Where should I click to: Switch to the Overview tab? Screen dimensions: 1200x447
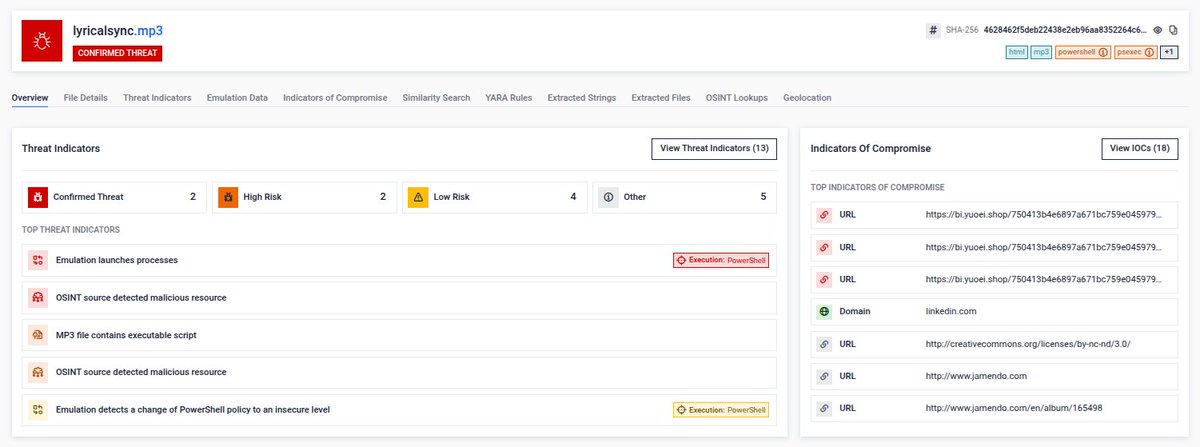[x=30, y=98]
